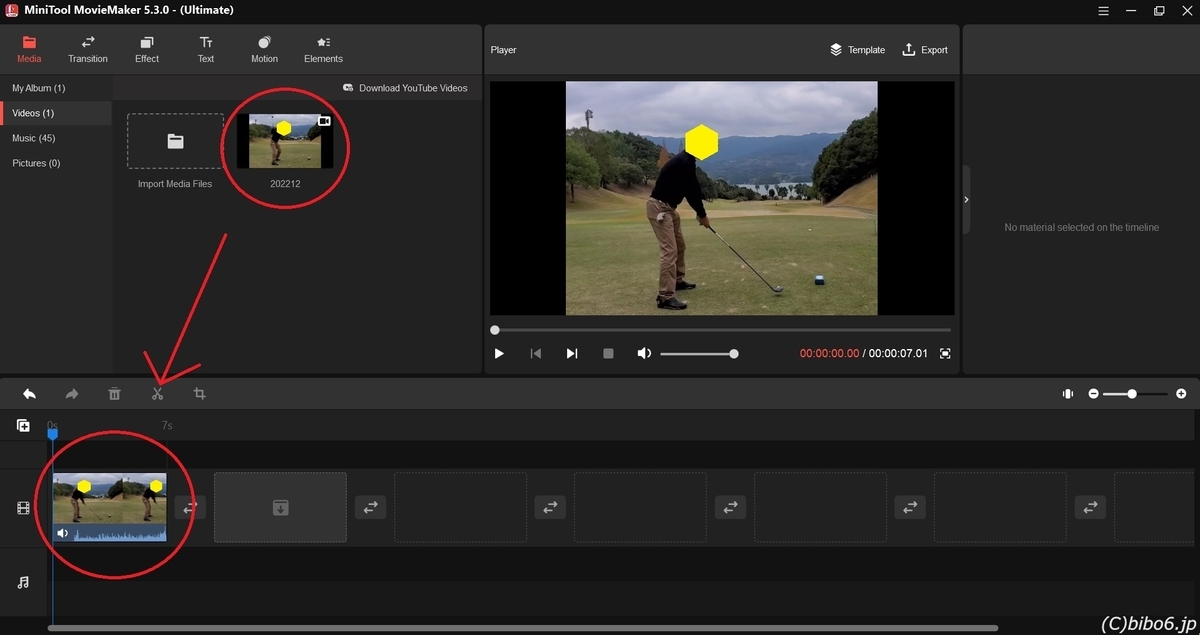Mute the timeline clip's audio speaker icon
This screenshot has width=1200, height=635.
pos(63,533)
